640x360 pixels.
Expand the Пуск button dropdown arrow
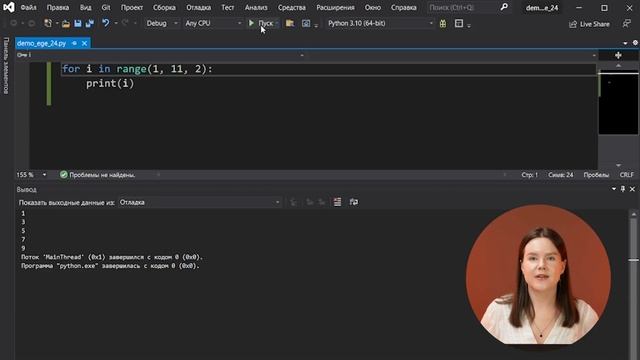click(277, 24)
